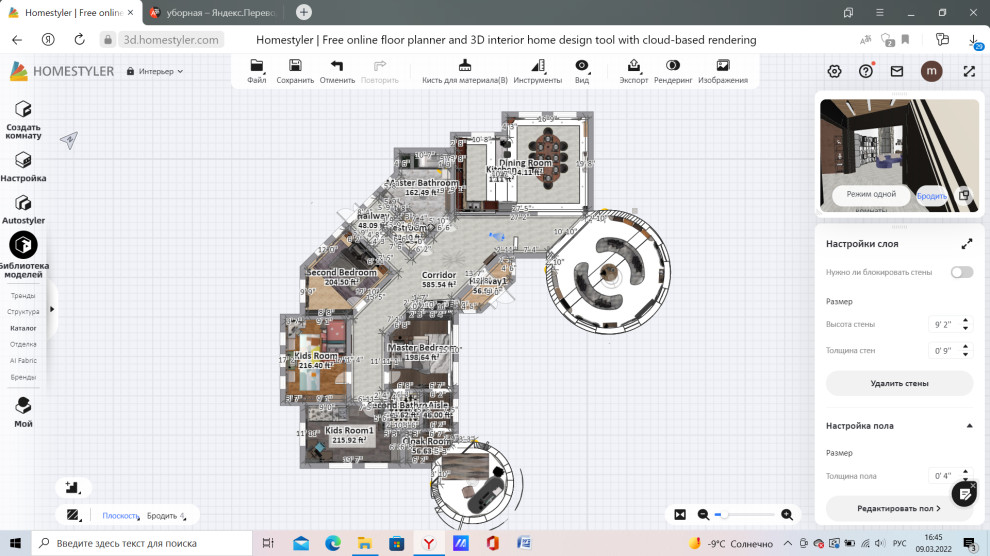This screenshot has width=990, height=556.
Task: Open the Интерьер dropdown
Action: coord(155,72)
